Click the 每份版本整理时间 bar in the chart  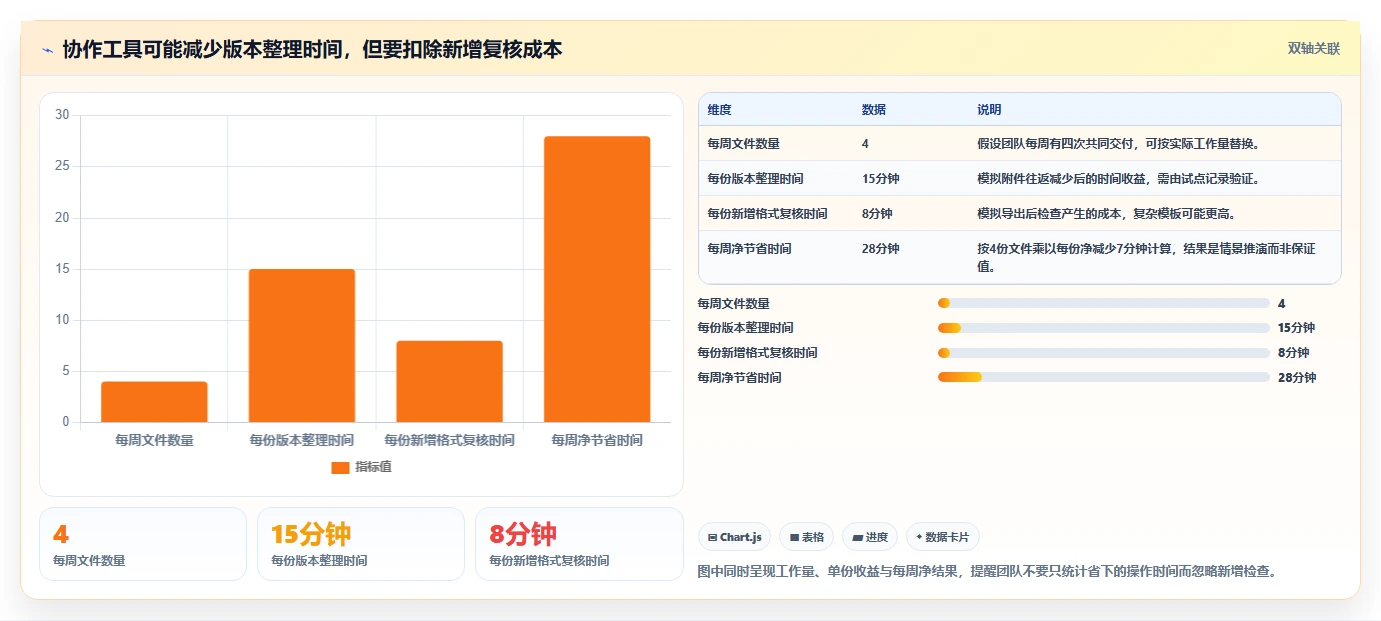302,345
